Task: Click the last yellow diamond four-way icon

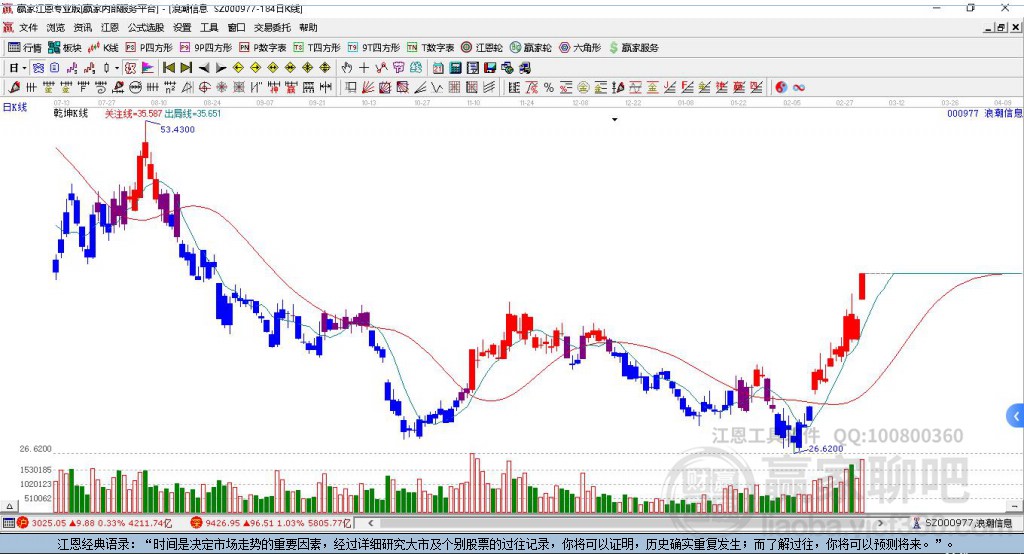Action: [x=325, y=68]
